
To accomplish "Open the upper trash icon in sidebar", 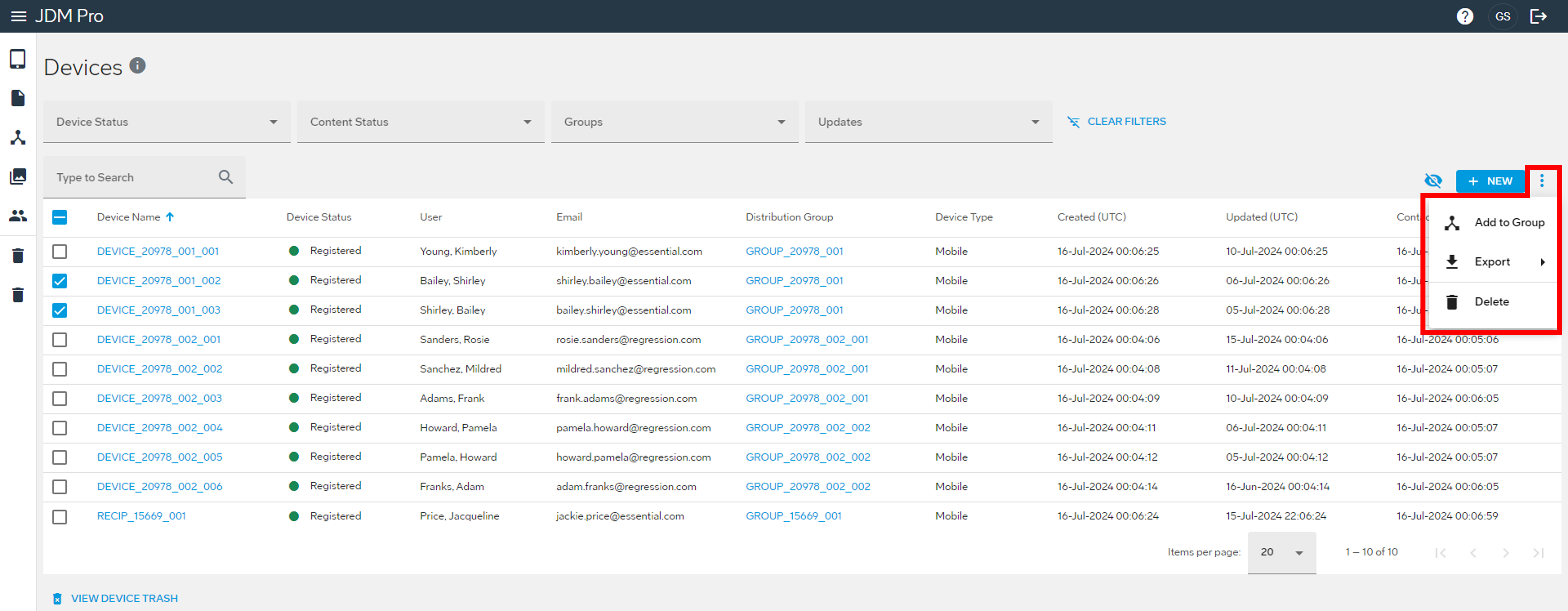I will [18, 255].
